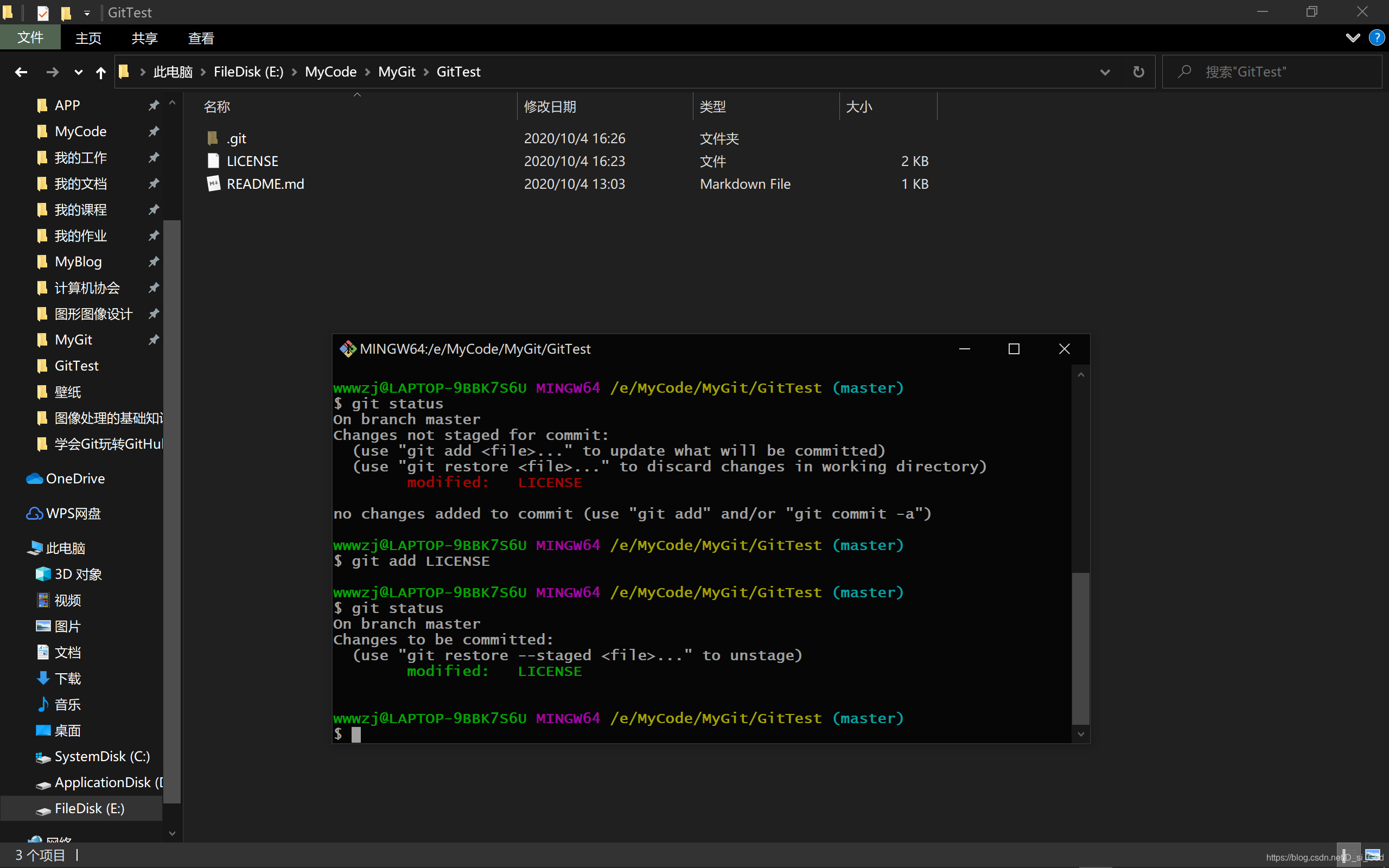Switch to the 主页 ribbon tab

coord(88,38)
